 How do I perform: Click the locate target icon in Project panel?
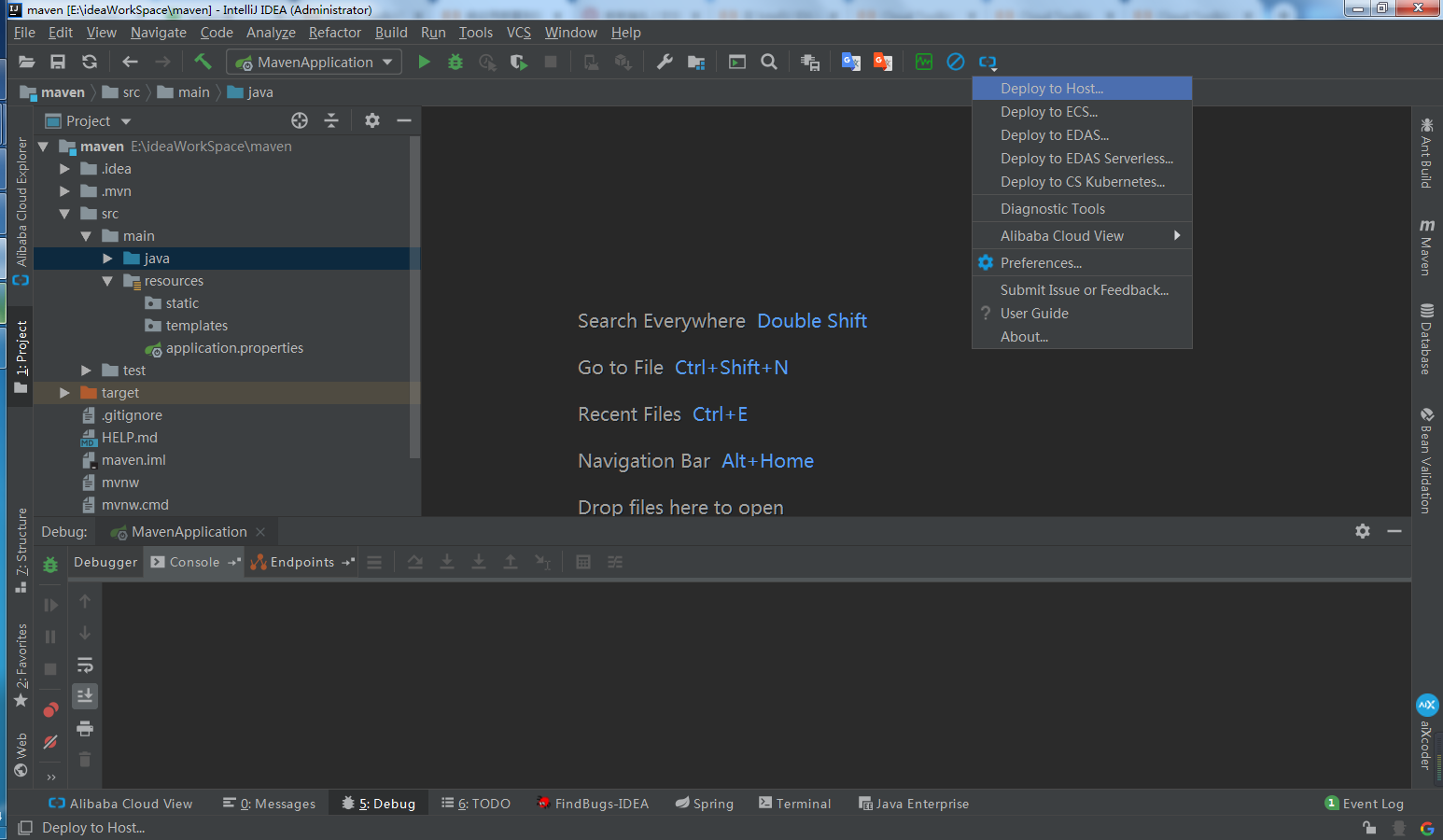pyautogui.click(x=300, y=120)
